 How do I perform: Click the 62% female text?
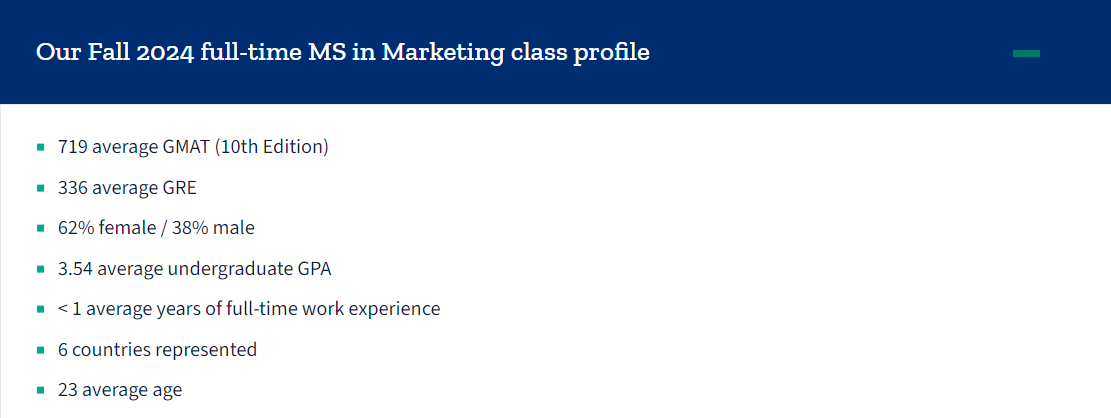coord(103,228)
